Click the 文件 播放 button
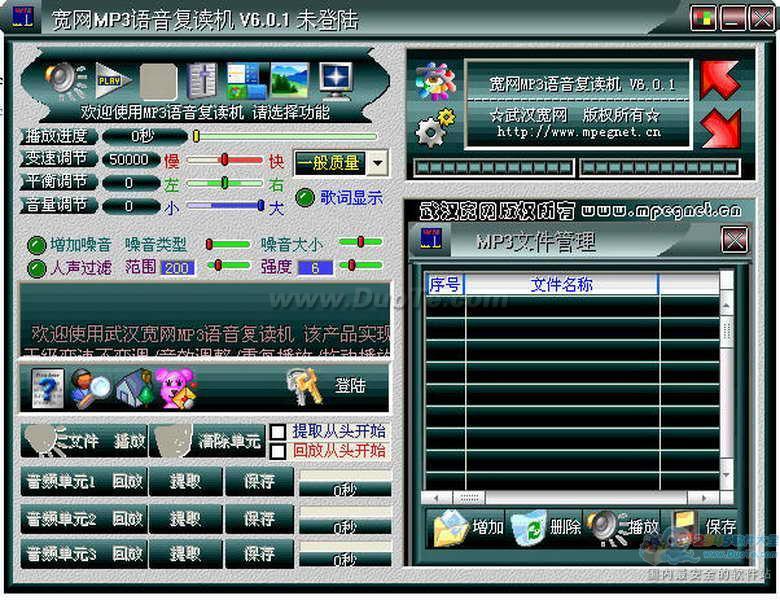Image resolution: width=780 pixels, height=600 pixels. pos(84,441)
